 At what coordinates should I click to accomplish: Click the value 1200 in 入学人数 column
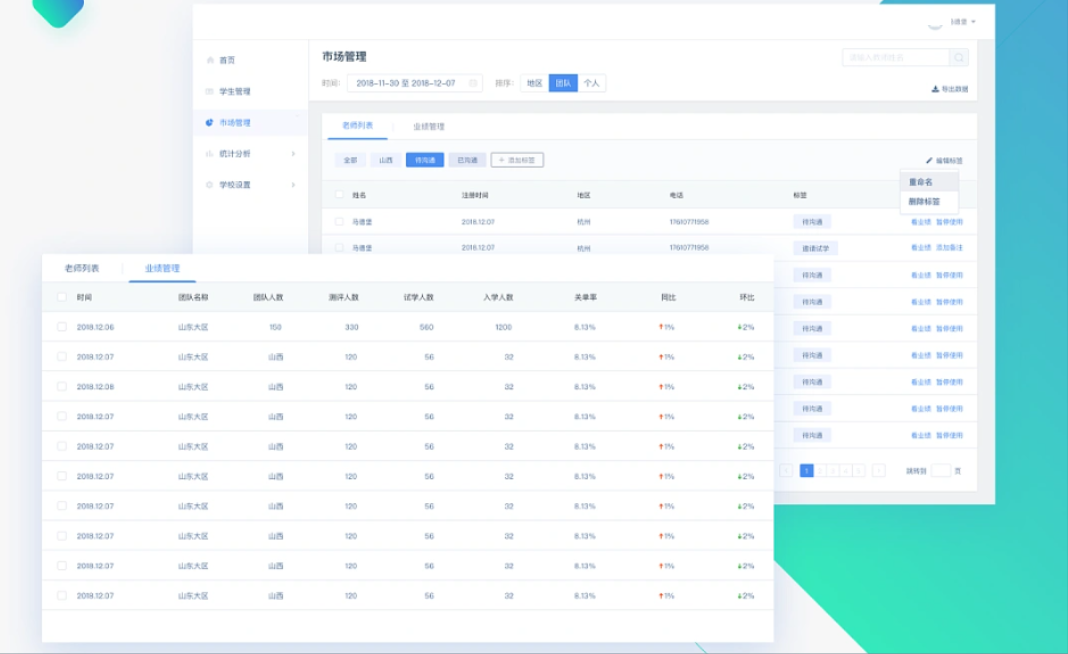point(503,327)
